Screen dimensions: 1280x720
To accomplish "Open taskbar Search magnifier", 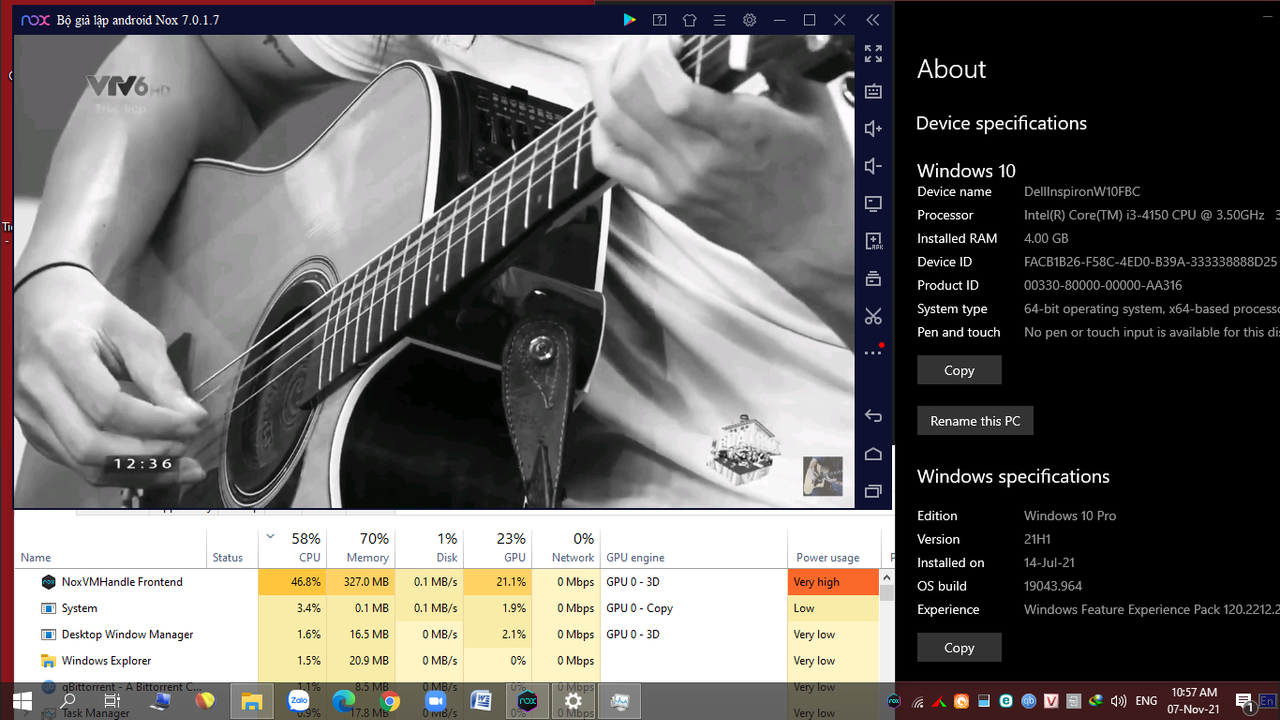I will [x=67, y=701].
